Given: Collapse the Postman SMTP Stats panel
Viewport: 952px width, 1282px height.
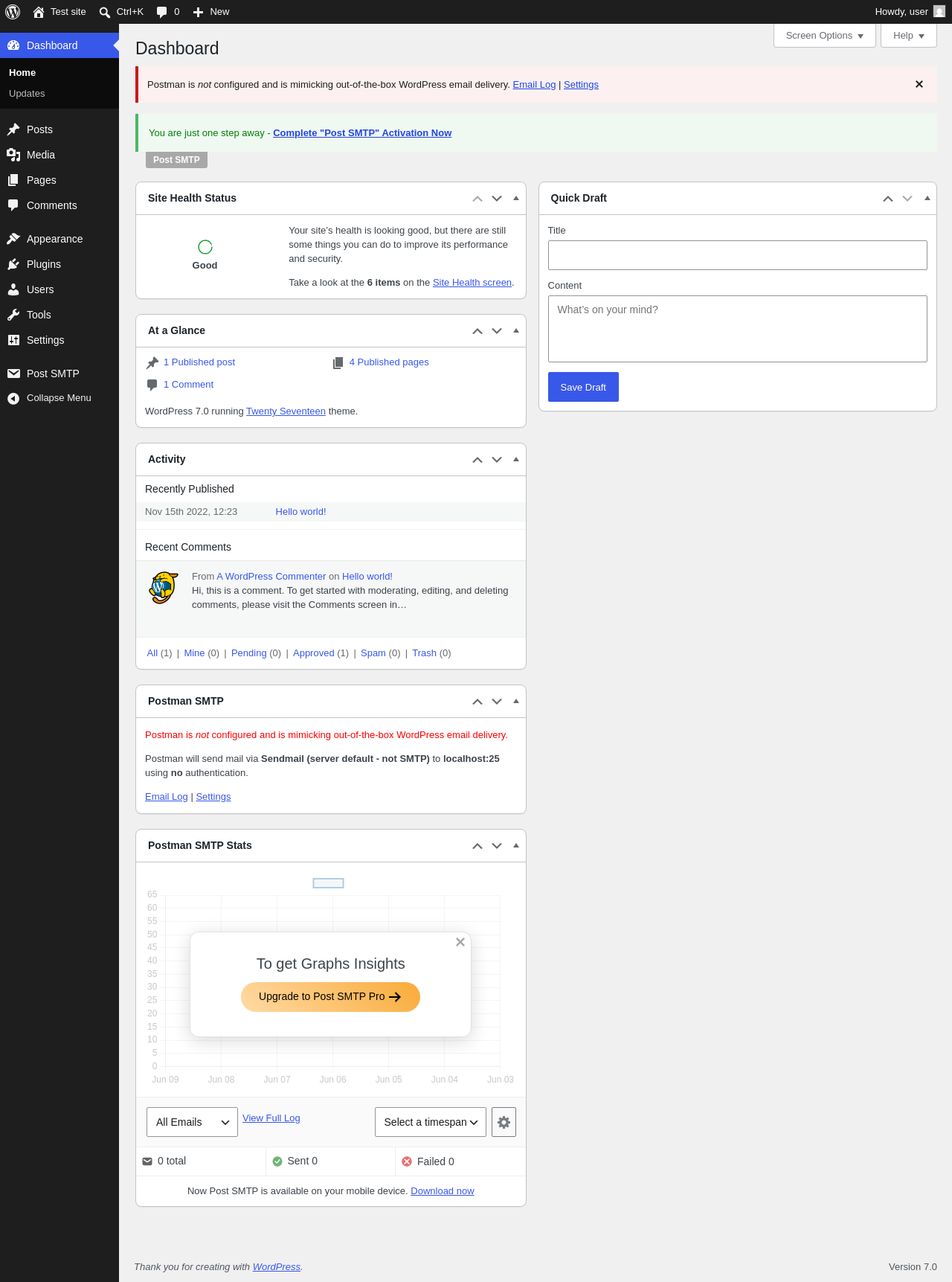Looking at the screenshot, I should 516,845.
